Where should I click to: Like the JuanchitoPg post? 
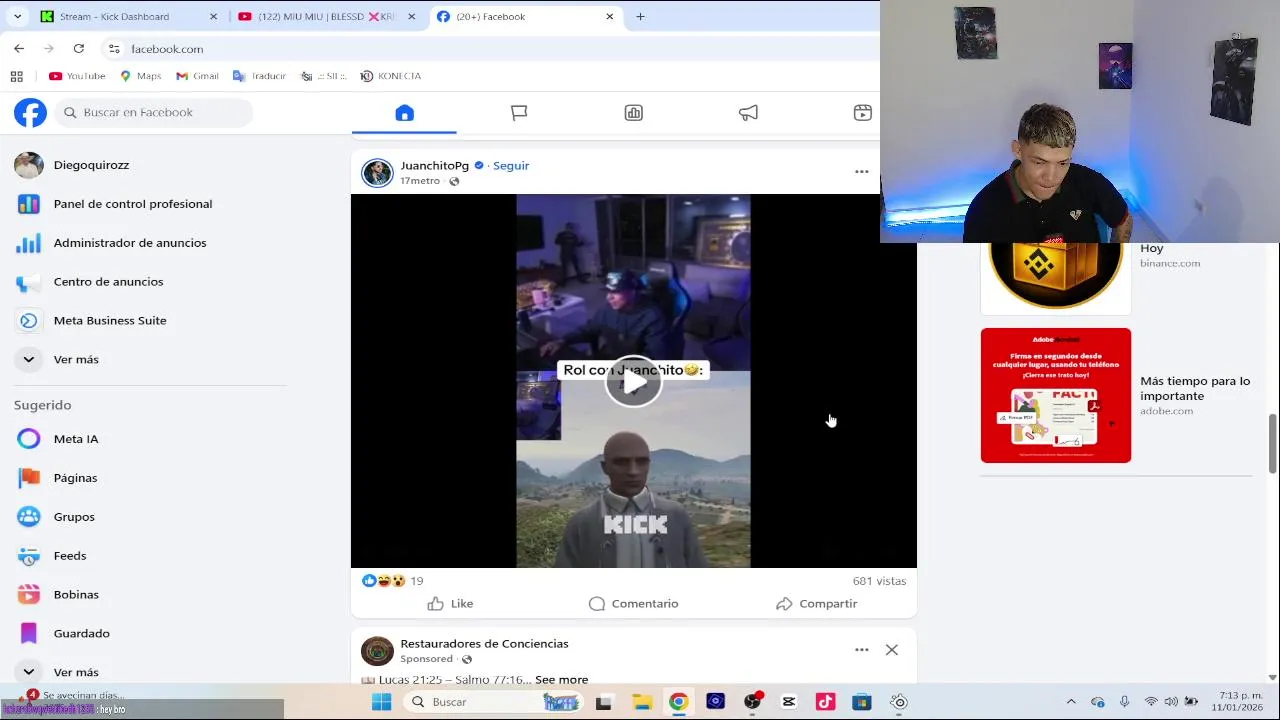pos(450,604)
